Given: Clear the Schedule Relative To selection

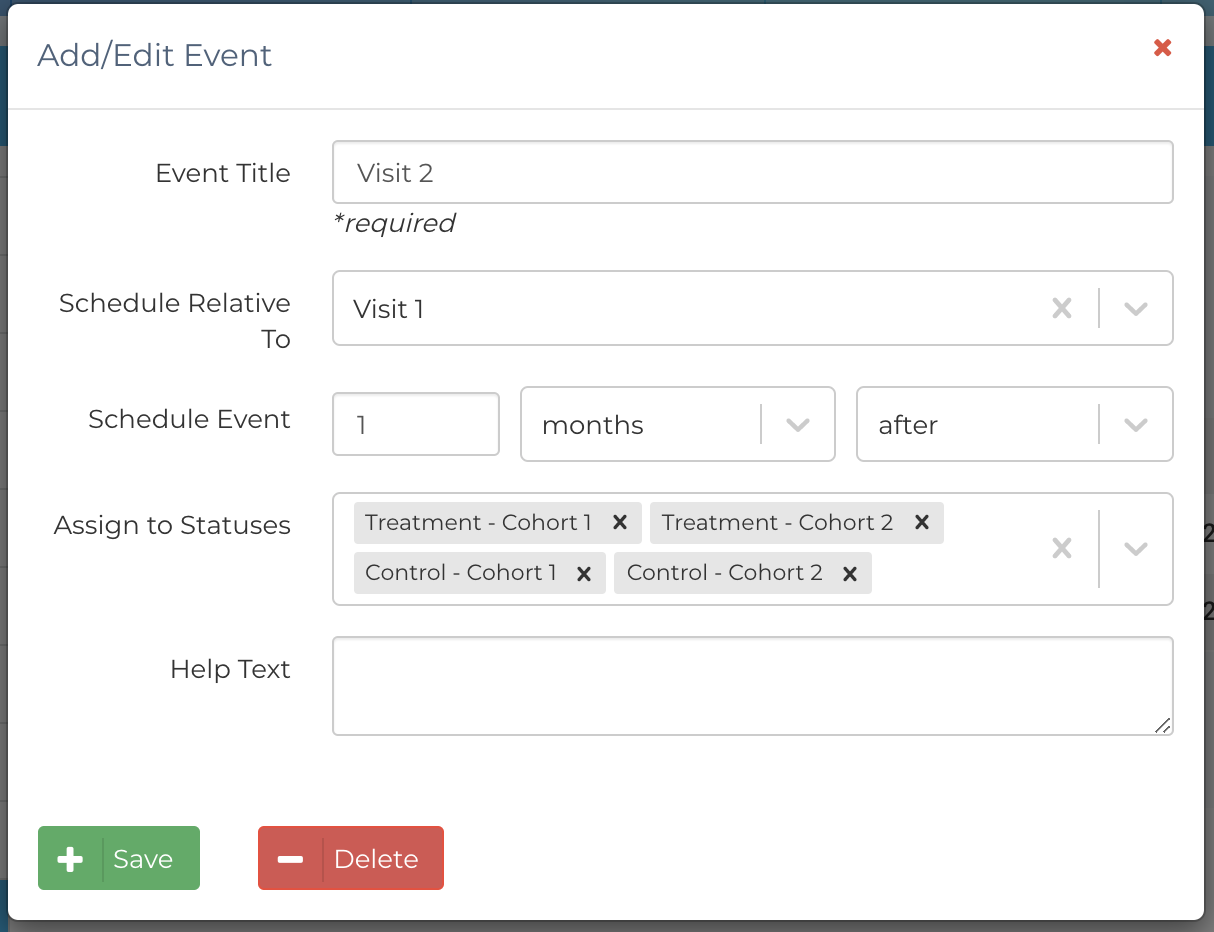Looking at the screenshot, I should (1062, 309).
